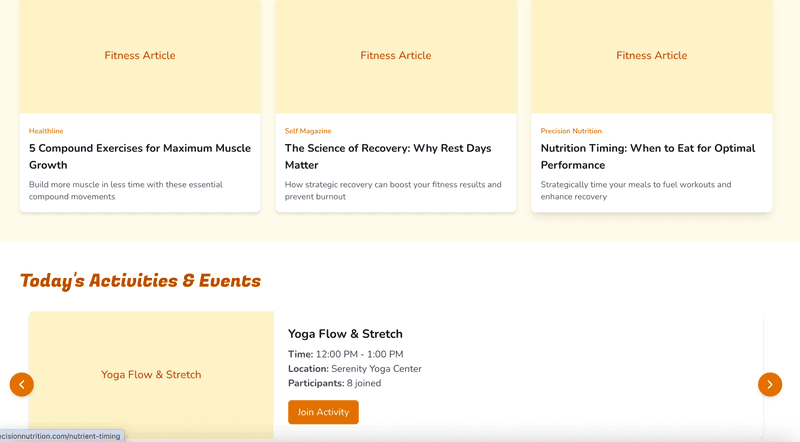Click the Precision Nutrition source label

pyautogui.click(x=571, y=131)
